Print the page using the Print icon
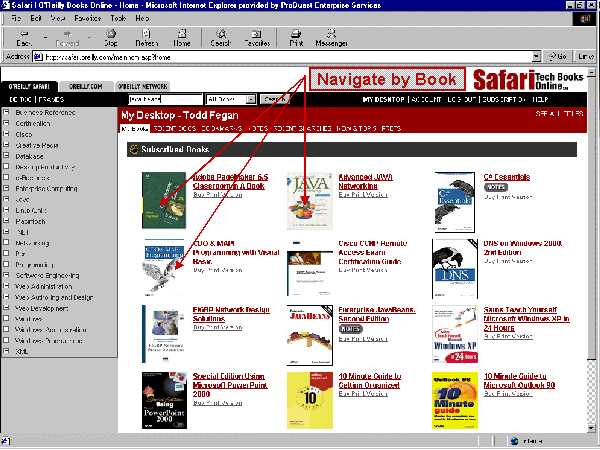Viewport: 600px width, 450px height. [x=296, y=38]
